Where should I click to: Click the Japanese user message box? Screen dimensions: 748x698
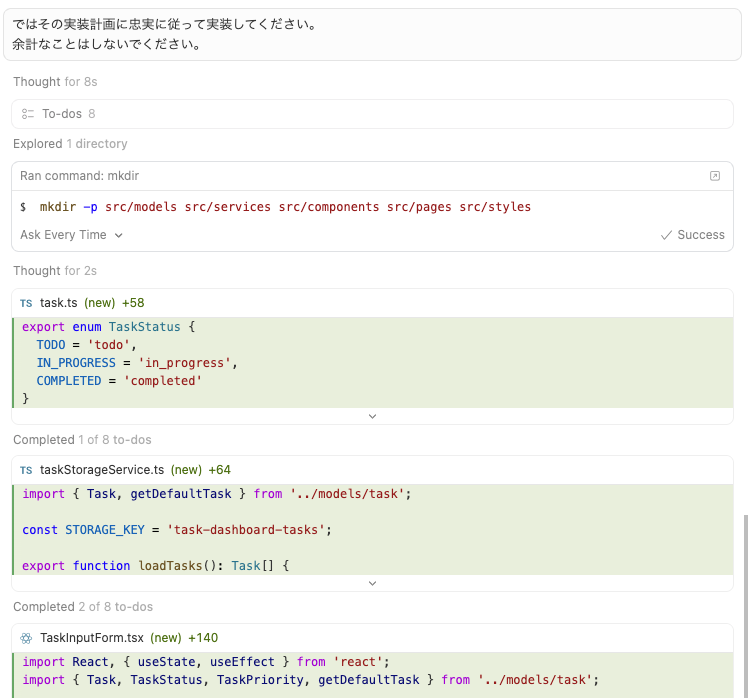click(373, 34)
